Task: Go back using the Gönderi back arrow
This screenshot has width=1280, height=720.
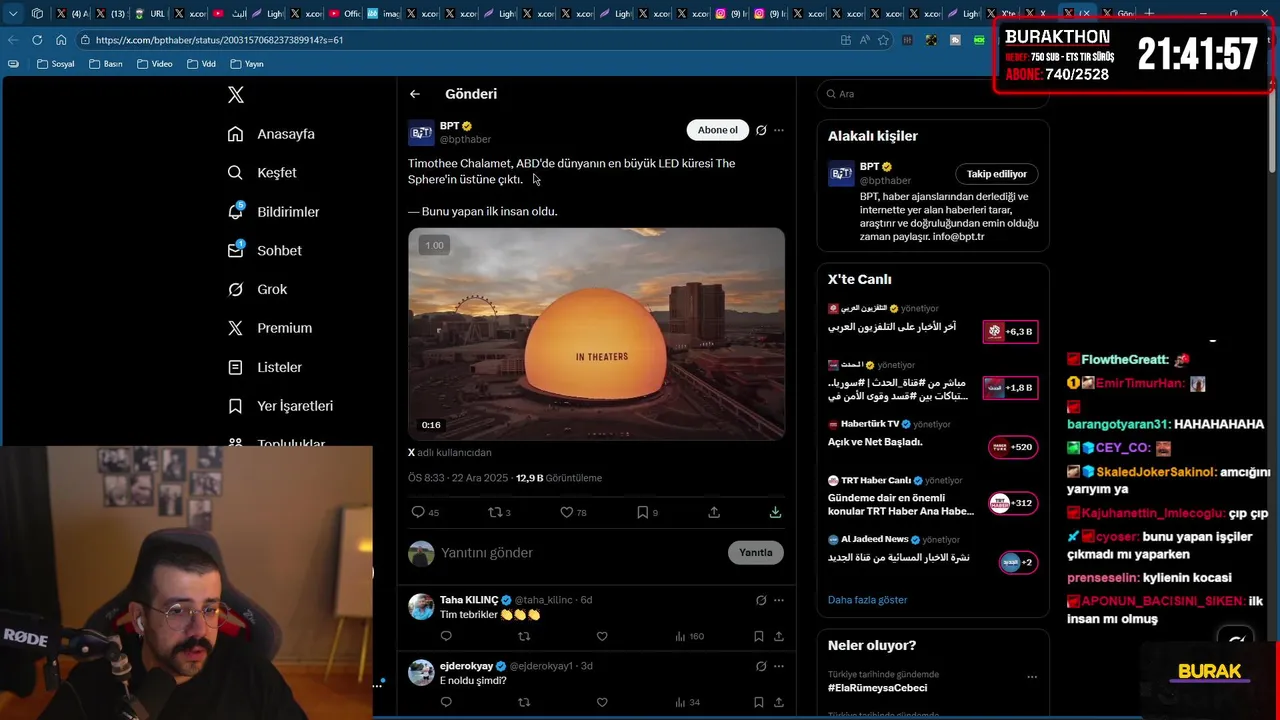Action: click(415, 94)
